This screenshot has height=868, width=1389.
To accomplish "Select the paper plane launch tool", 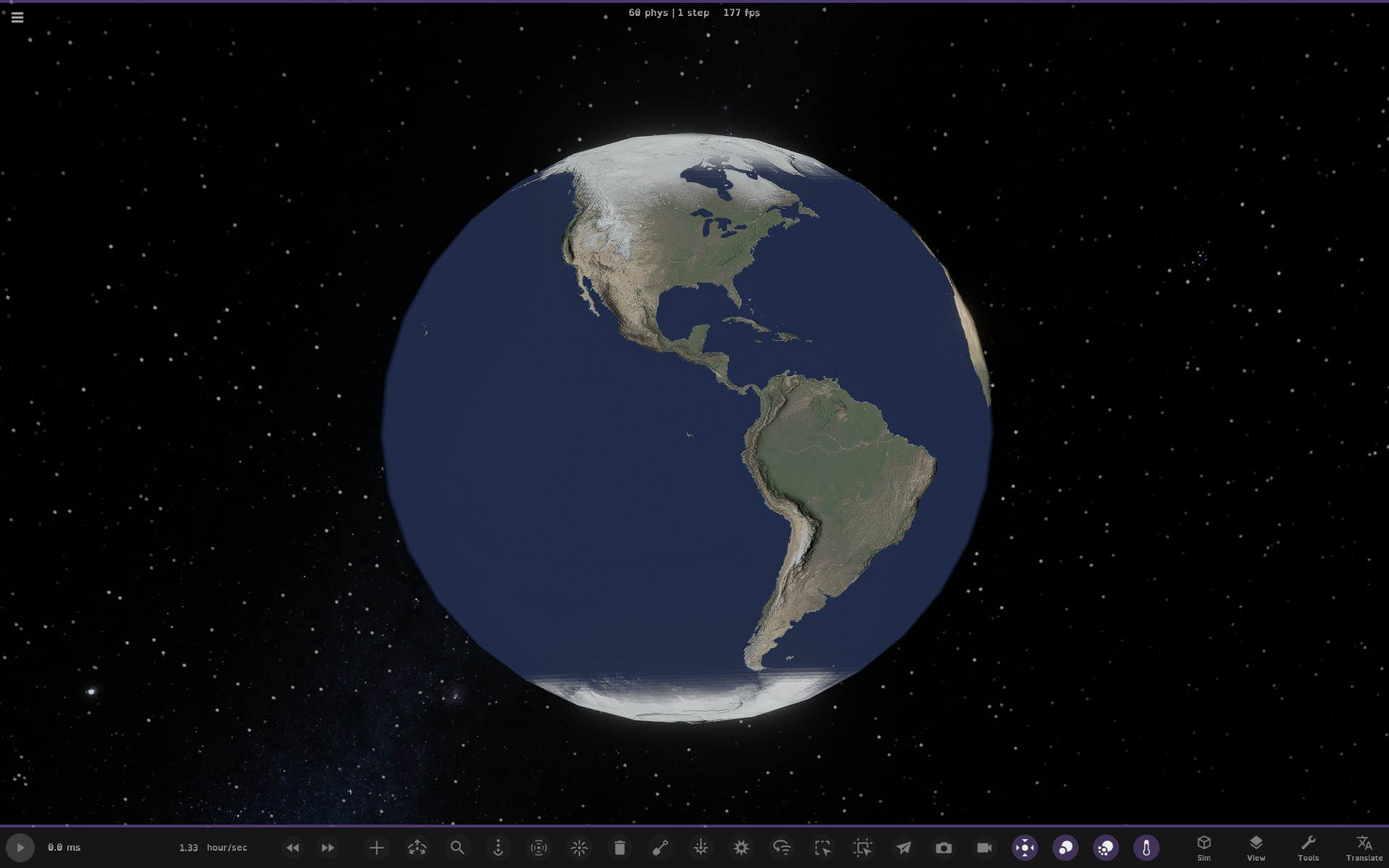I will (904, 848).
